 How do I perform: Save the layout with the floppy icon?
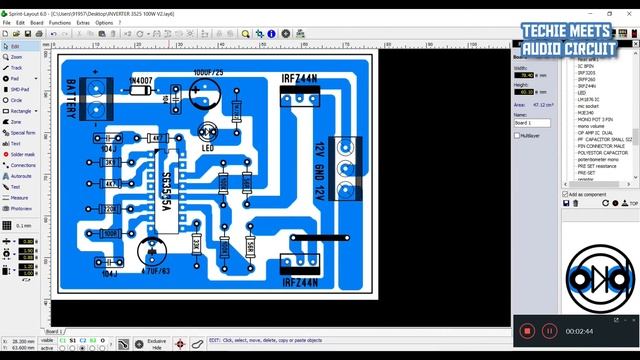28,34
